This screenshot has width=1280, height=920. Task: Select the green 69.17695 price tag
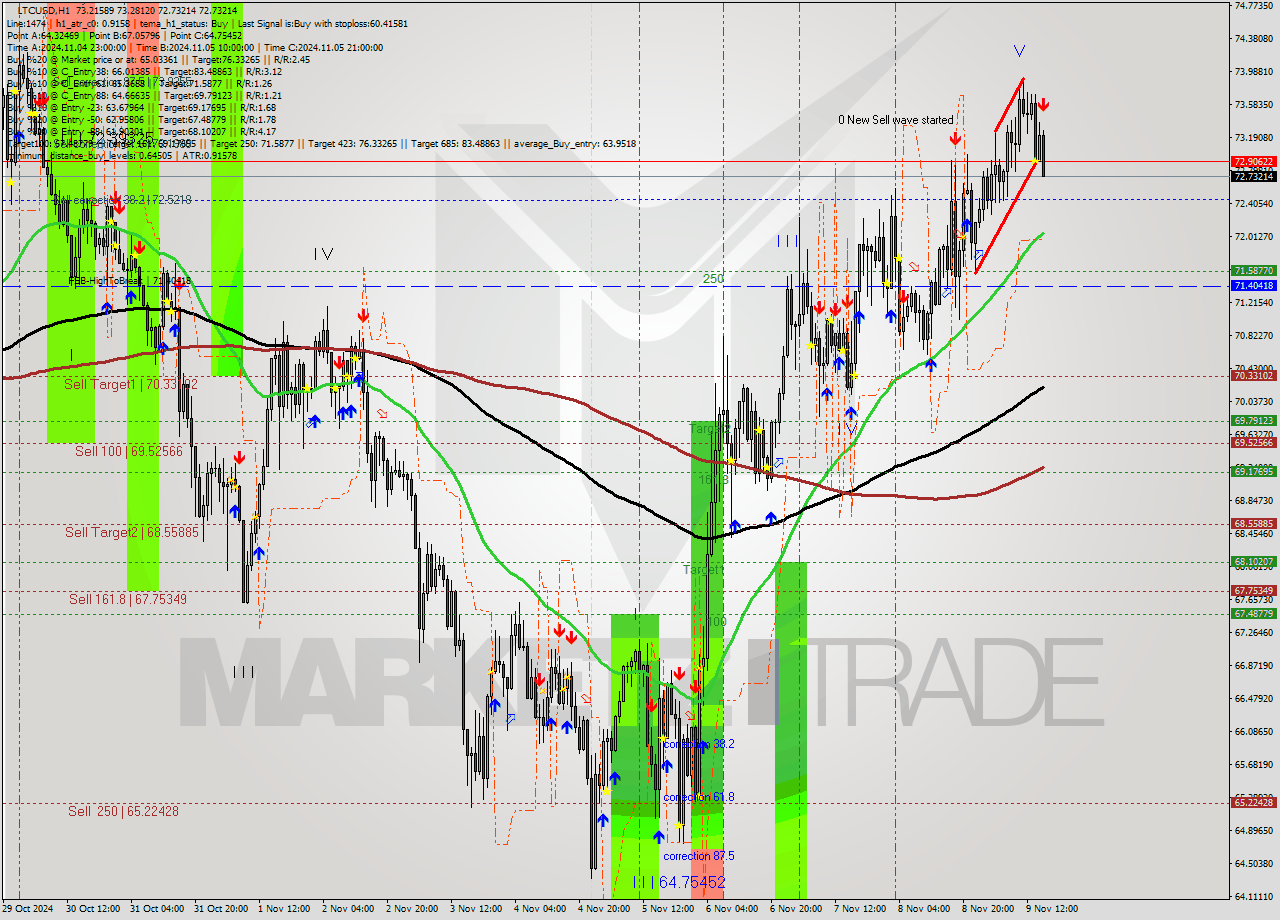point(1253,472)
